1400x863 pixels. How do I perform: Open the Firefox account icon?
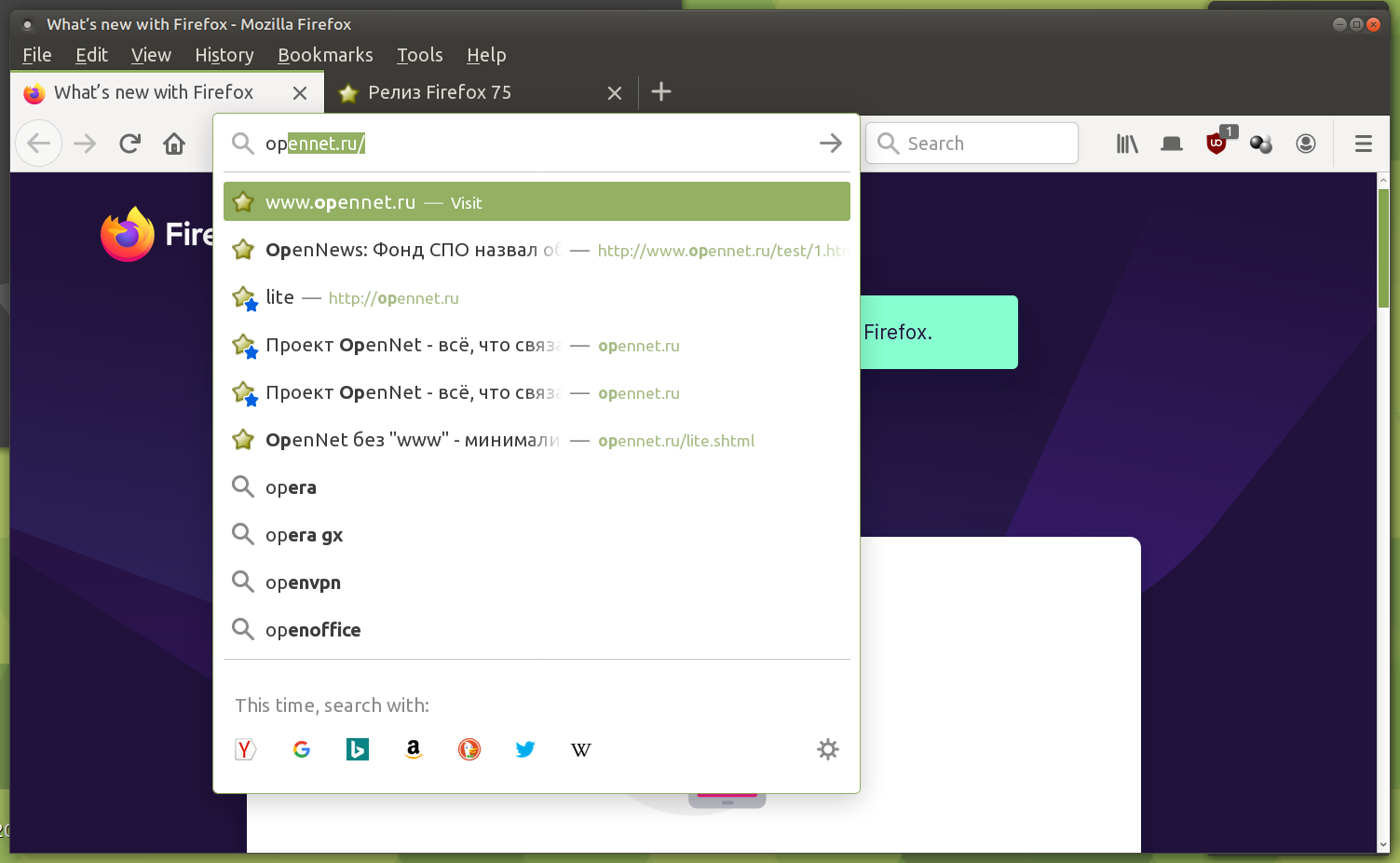click(x=1306, y=144)
